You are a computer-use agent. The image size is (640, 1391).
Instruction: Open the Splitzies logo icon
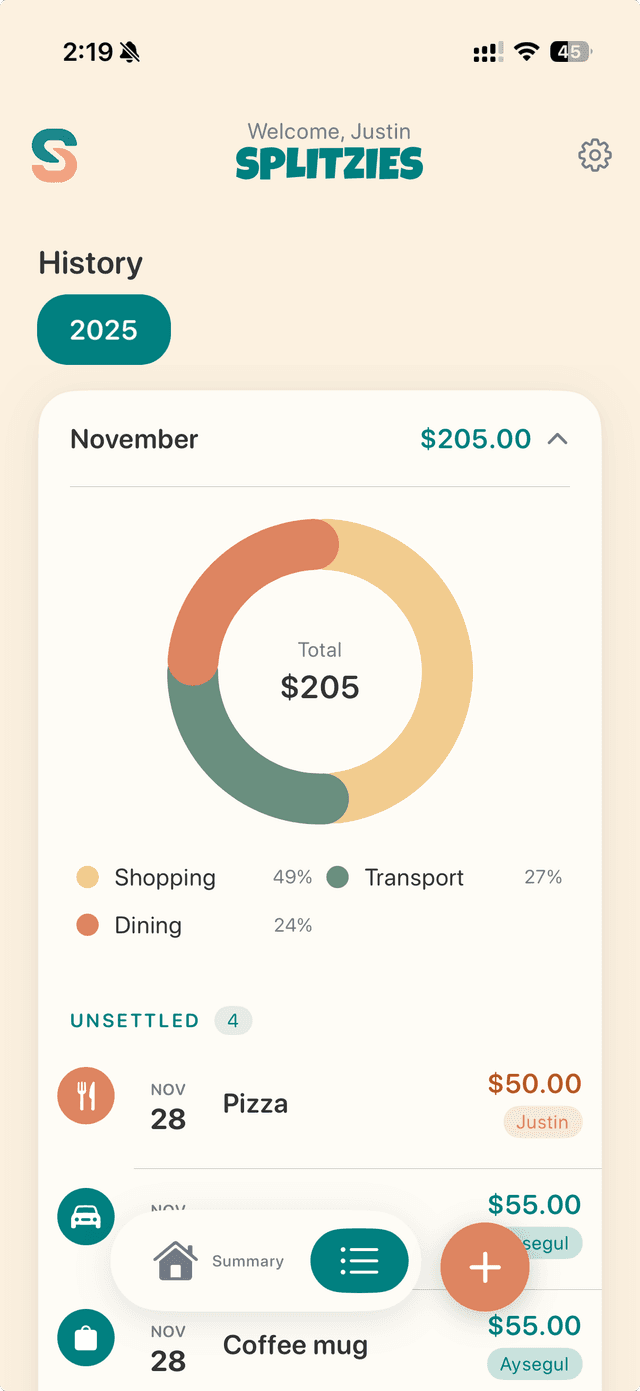click(x=55, y=155)
